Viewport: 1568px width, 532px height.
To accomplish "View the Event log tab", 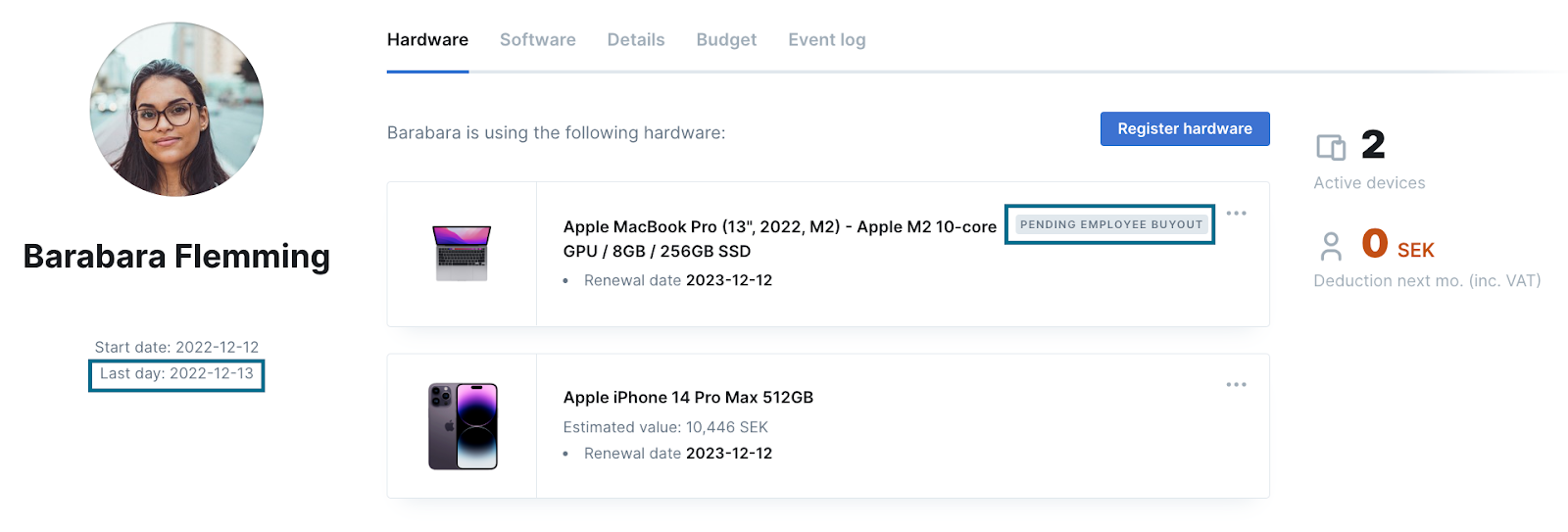I will 826,40.
